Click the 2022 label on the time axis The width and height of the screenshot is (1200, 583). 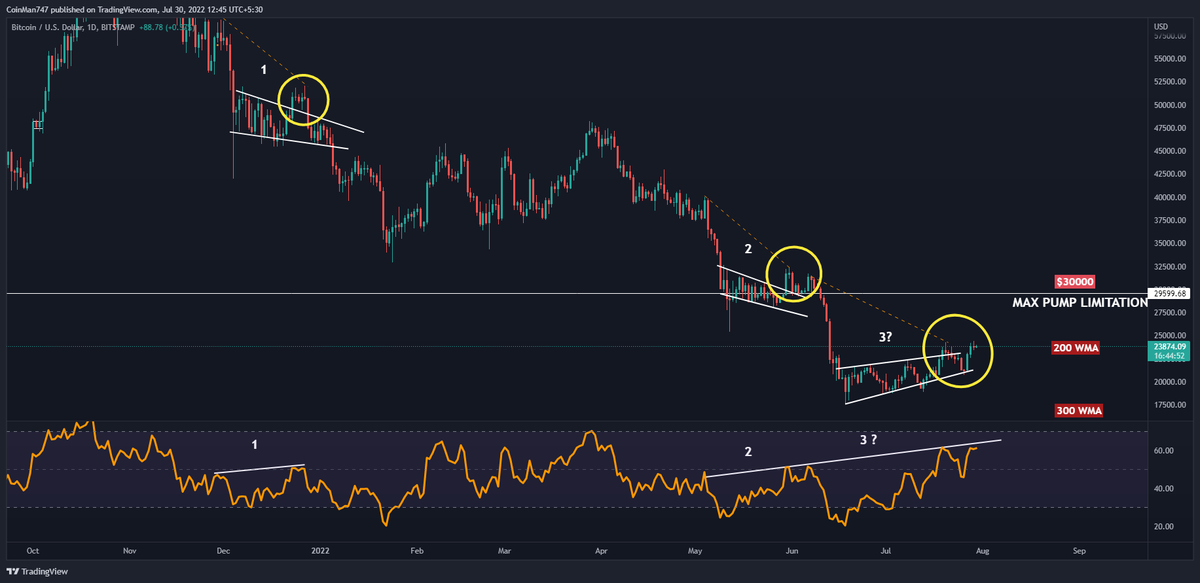321,550
